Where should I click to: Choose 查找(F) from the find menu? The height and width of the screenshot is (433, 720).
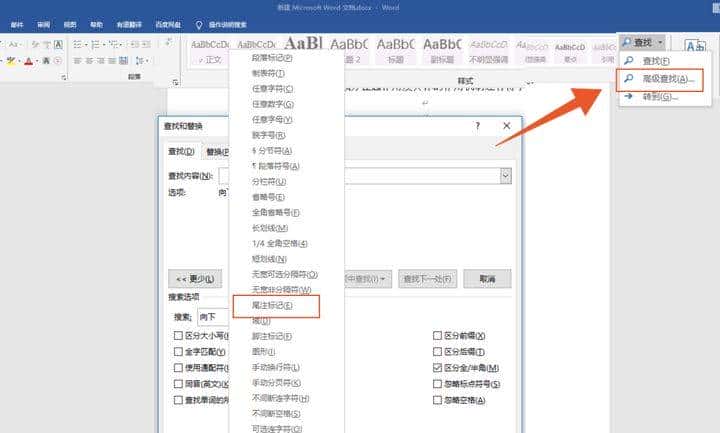pos(656,61)
